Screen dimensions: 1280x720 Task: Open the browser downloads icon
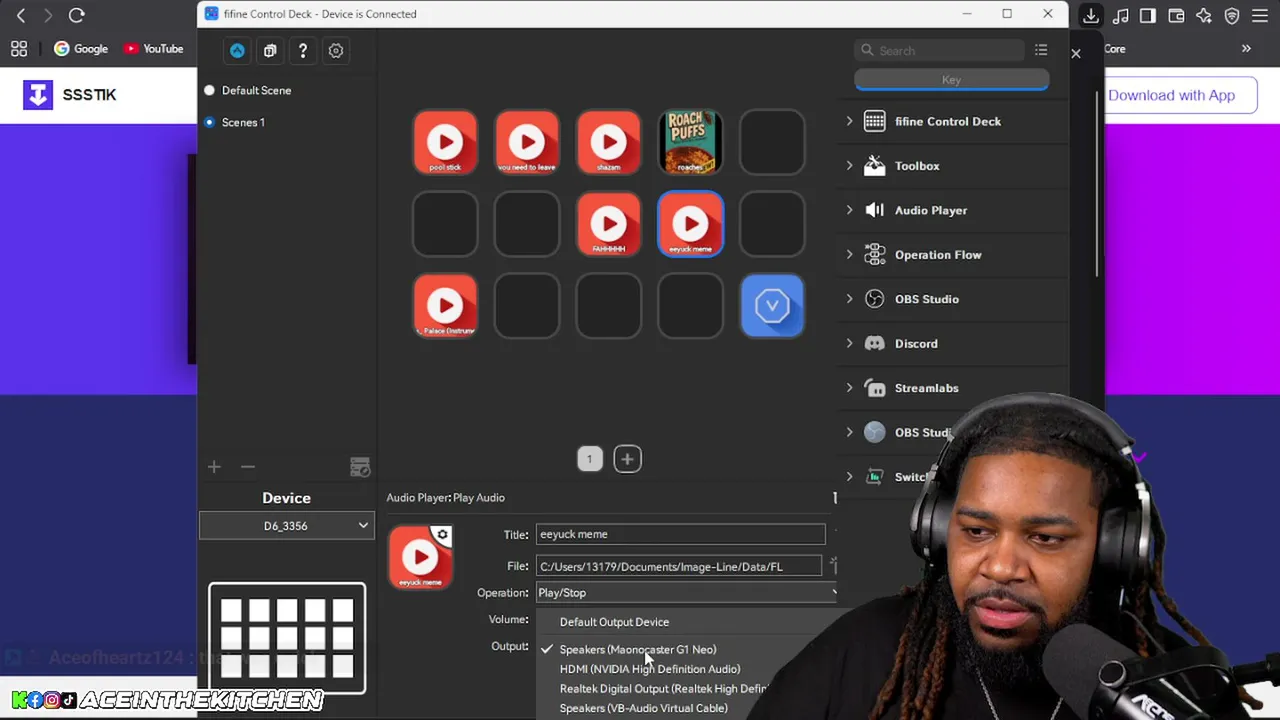1091,15
